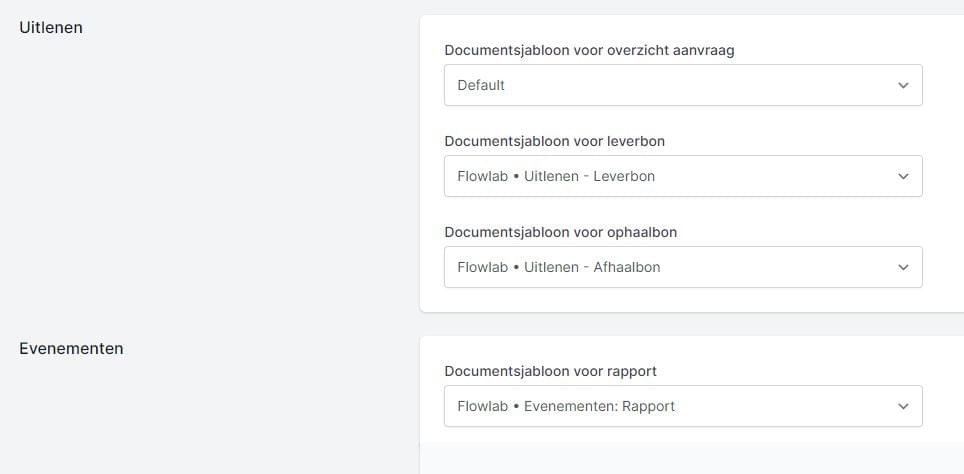Click the chevron arrow of the leverbon template dropdown
This screenshot has height=474, width=964.
tap(903, 176)
